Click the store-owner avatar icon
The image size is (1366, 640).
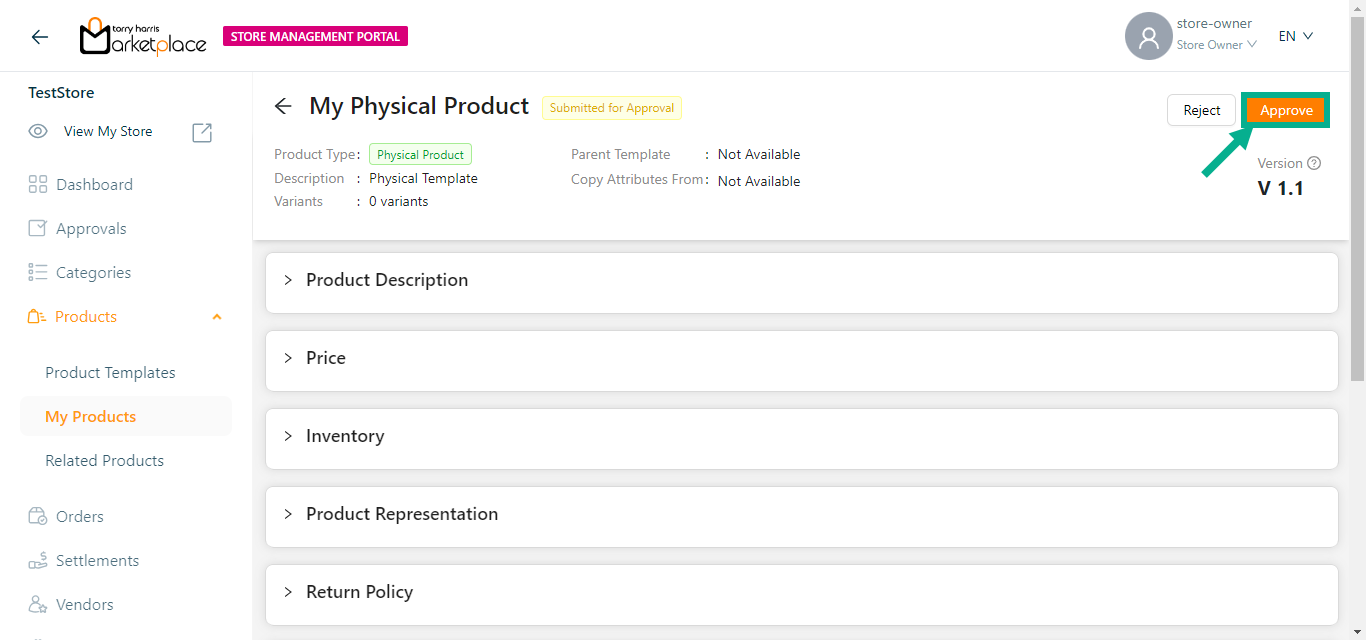[x=1148, y=37]
